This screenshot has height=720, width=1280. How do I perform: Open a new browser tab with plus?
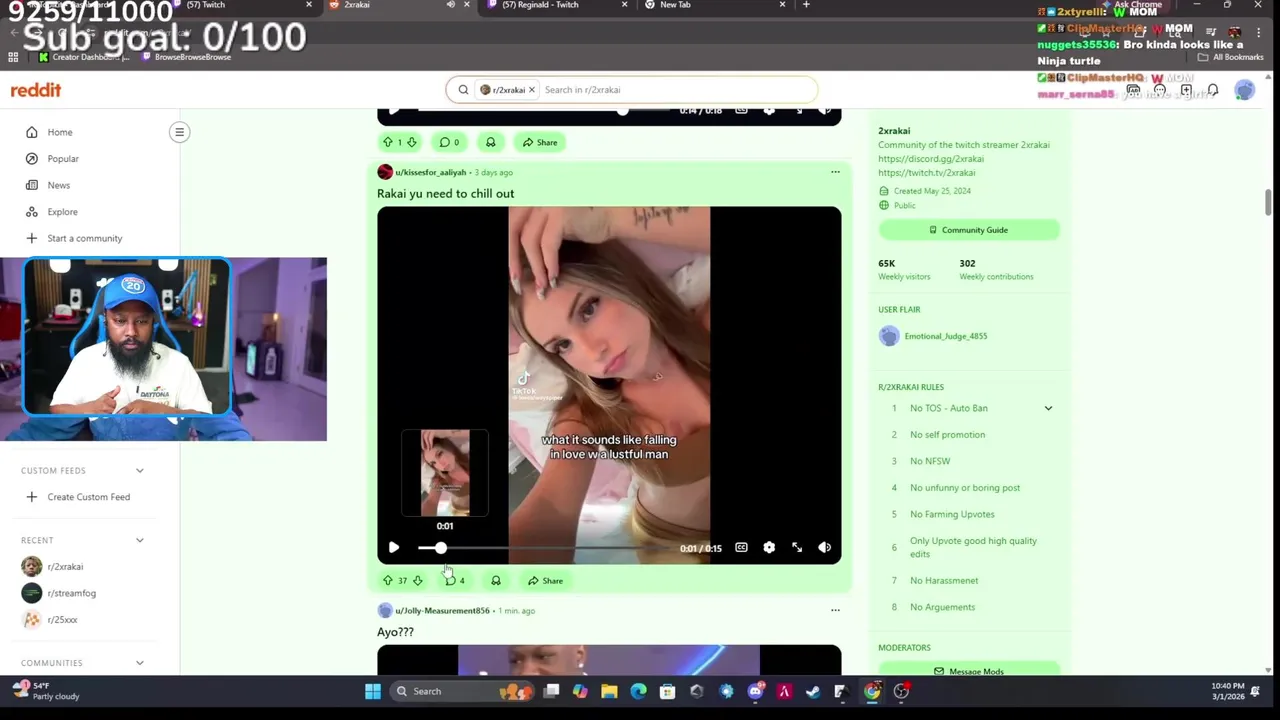tap(806, 5)
